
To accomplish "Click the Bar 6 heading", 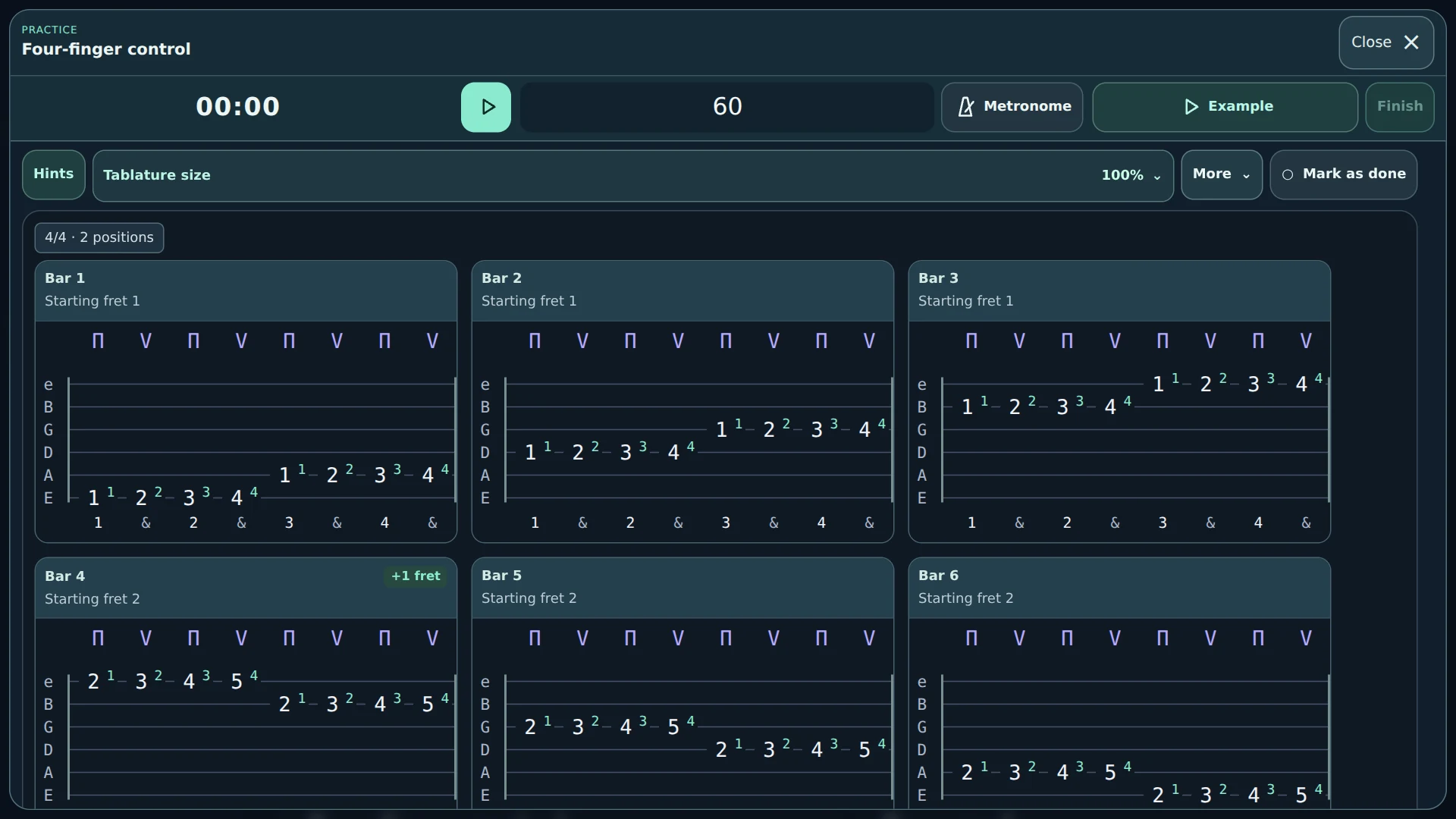I will [939, 576].
